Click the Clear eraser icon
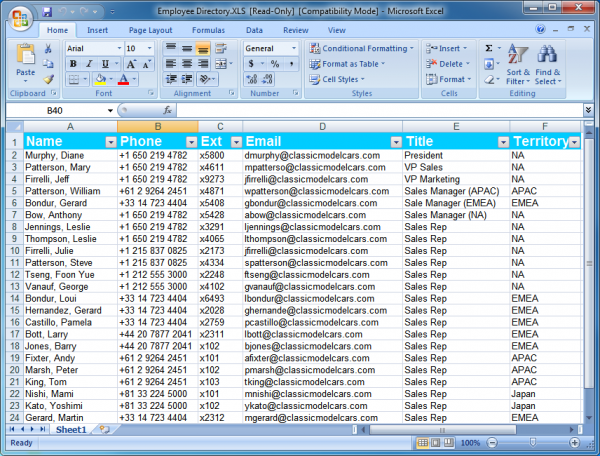Image resolution: width=600 pixels, height=456 pixels. [x=489, y=80]
